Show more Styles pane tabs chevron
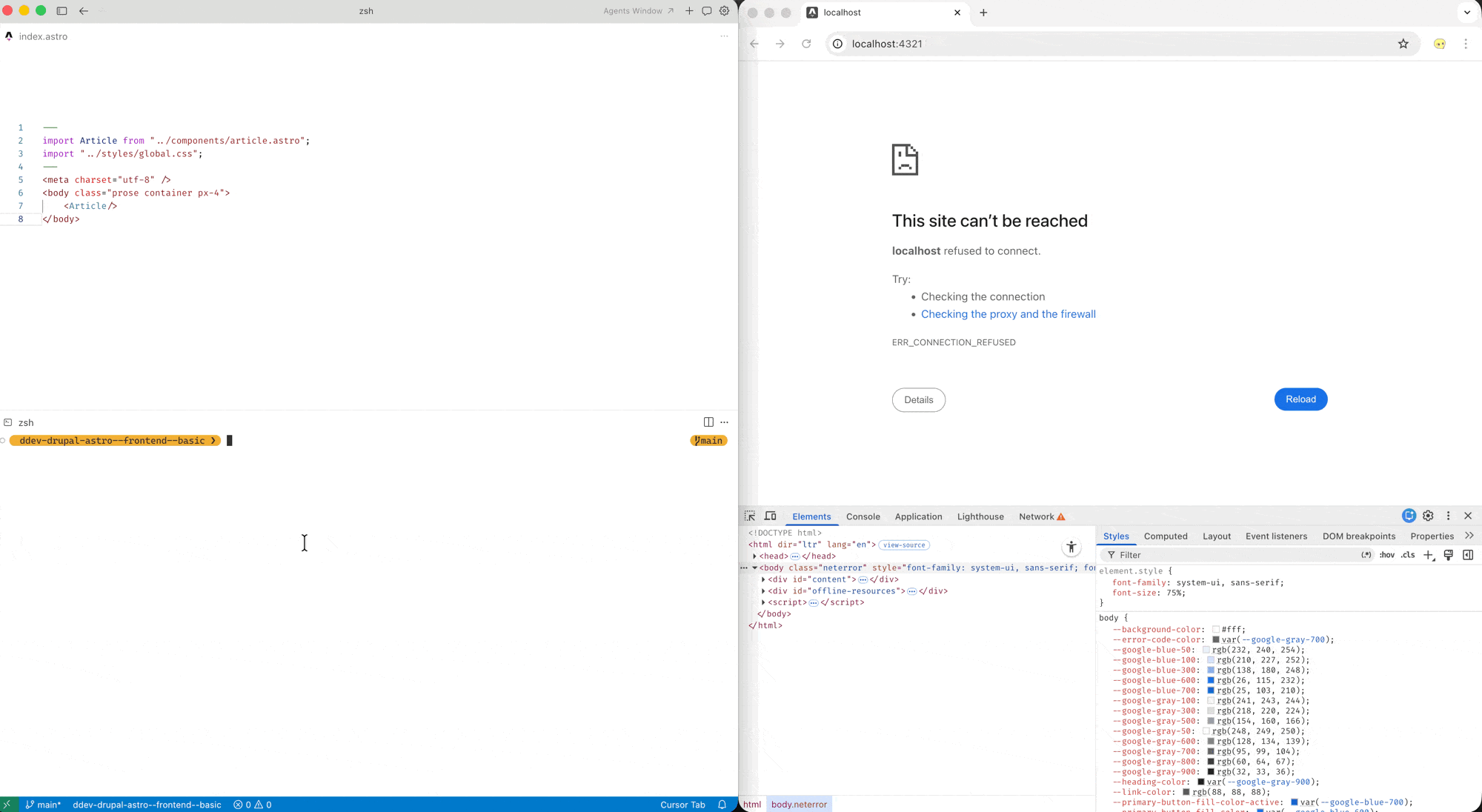Image resolution: width=1482 pixels, height=812 pixels. click(x=1469, y=536)
